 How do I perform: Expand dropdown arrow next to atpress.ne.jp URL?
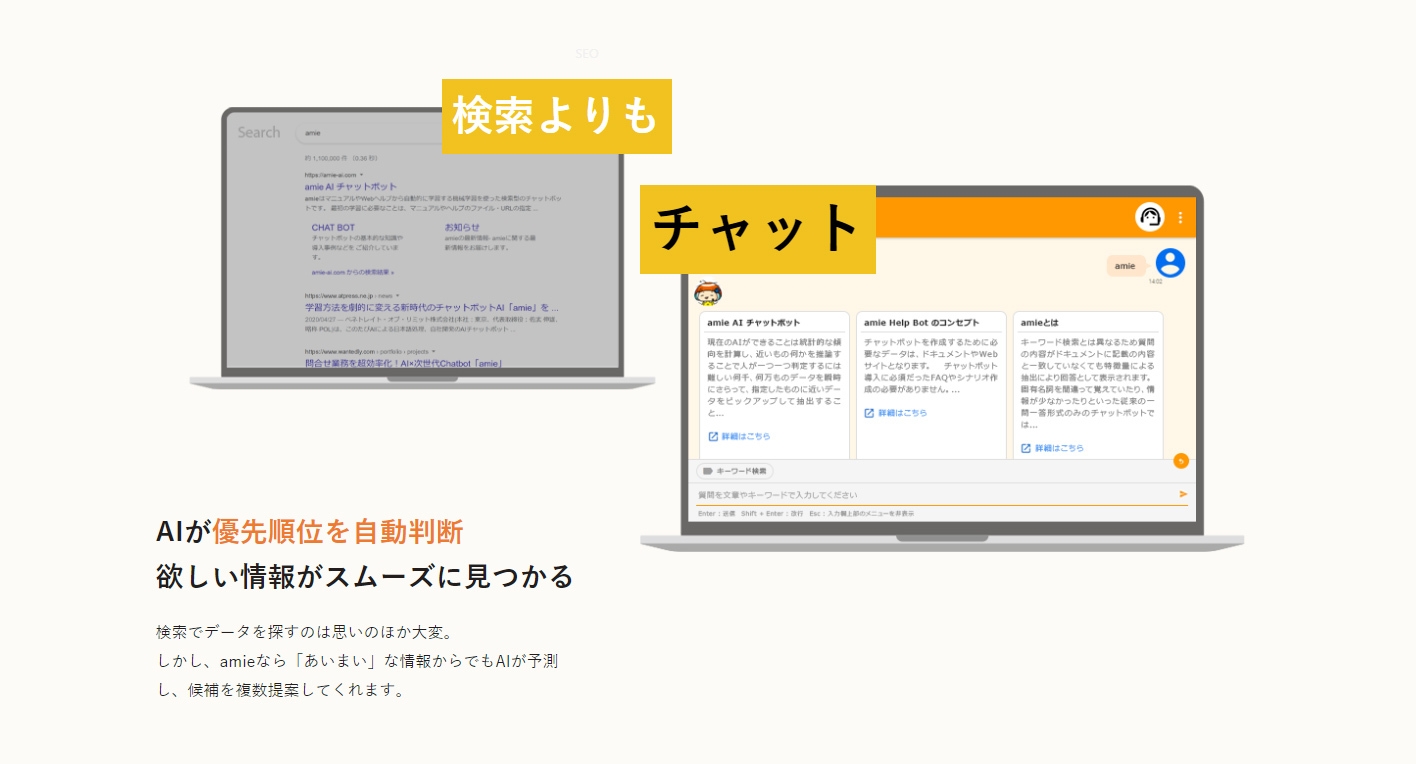point(397,296)
